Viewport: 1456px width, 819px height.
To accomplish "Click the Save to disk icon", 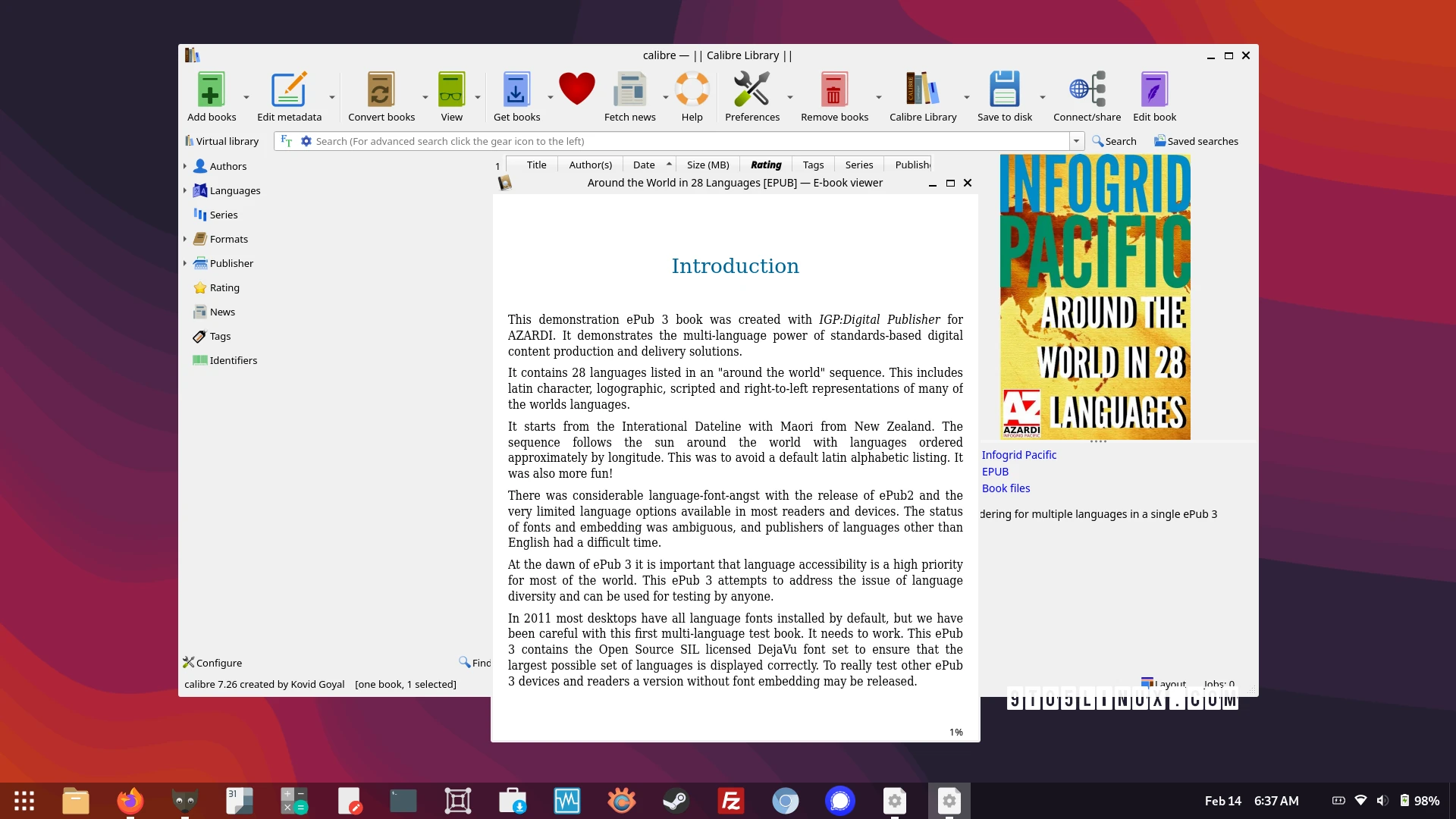I will tap(1004, 90).
